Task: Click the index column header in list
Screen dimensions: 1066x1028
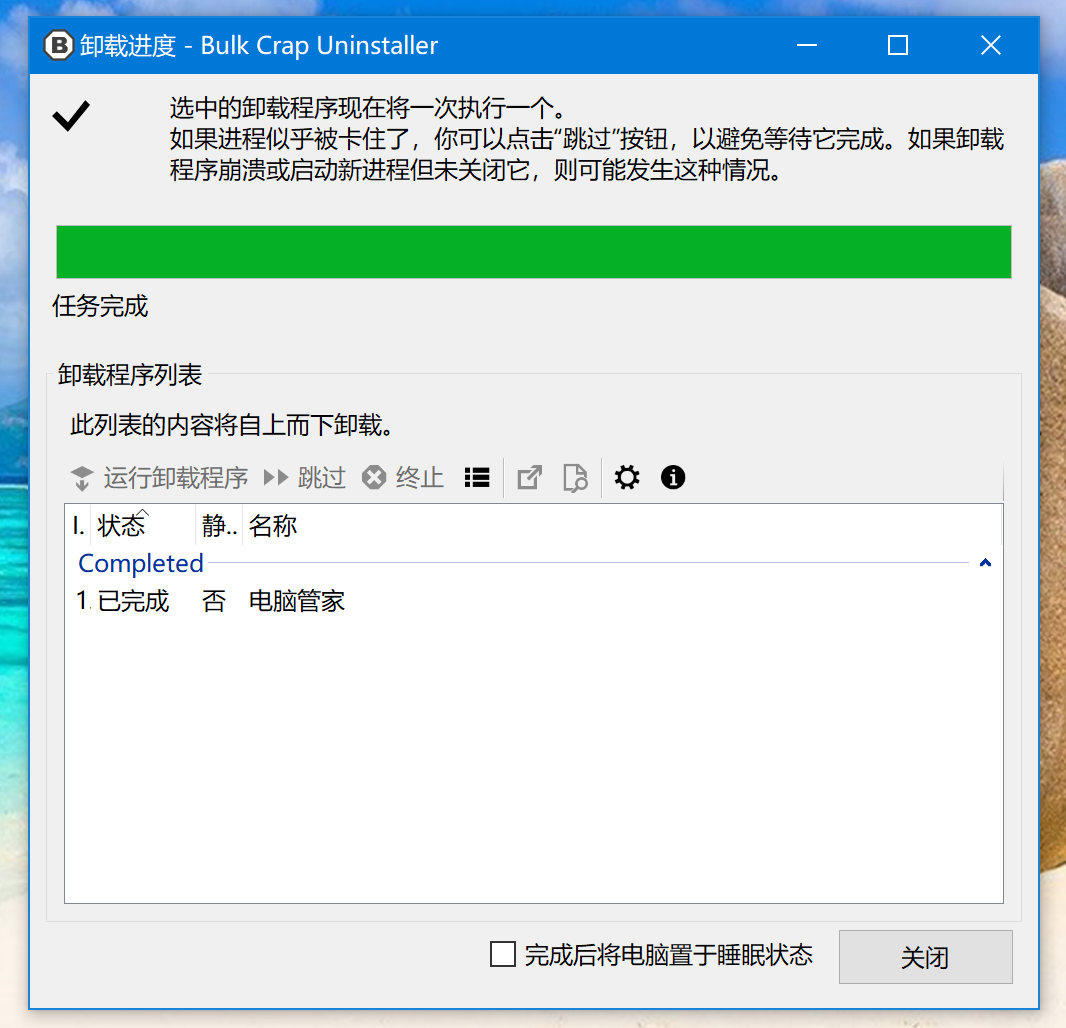Action: [79, 526]
